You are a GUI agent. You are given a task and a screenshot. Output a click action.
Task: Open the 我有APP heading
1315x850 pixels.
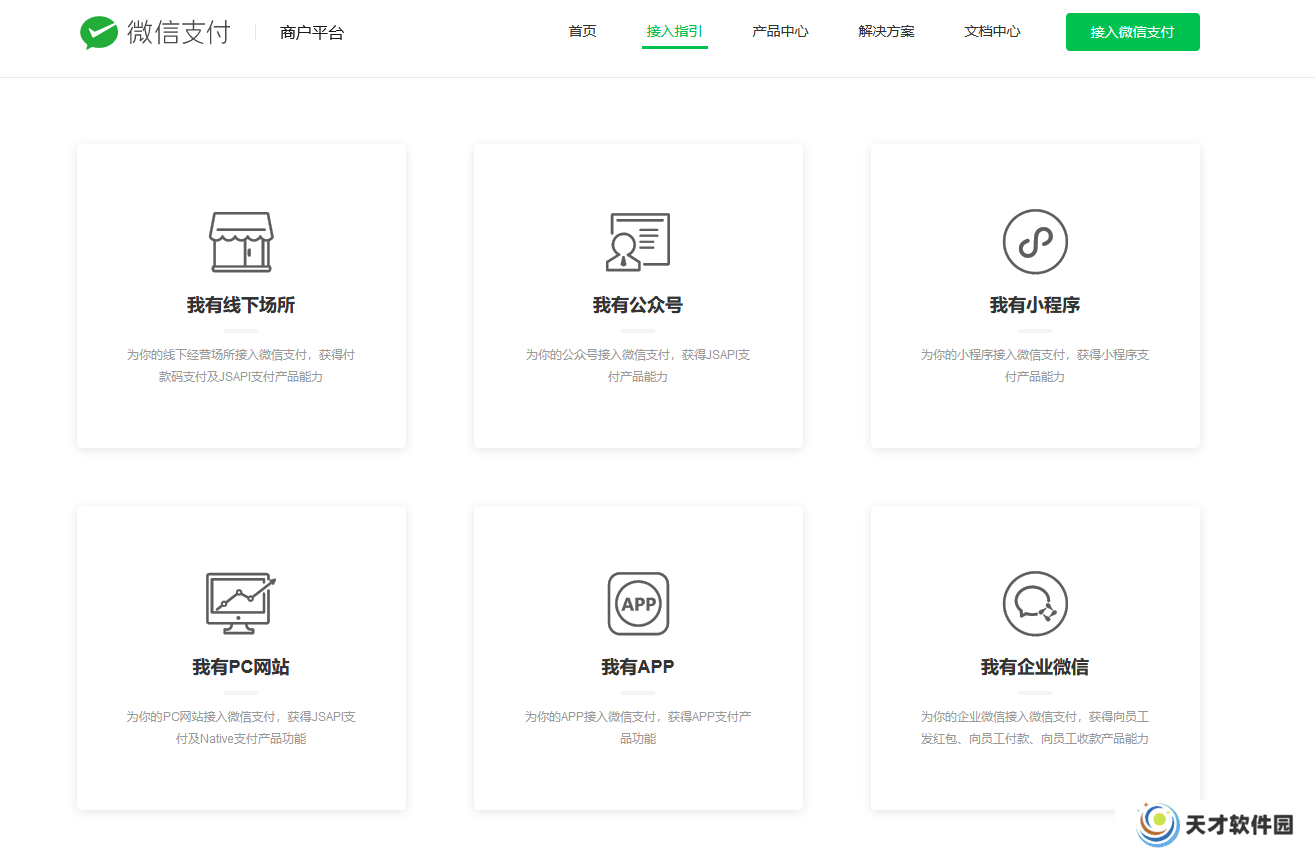(x=638, y=667)
